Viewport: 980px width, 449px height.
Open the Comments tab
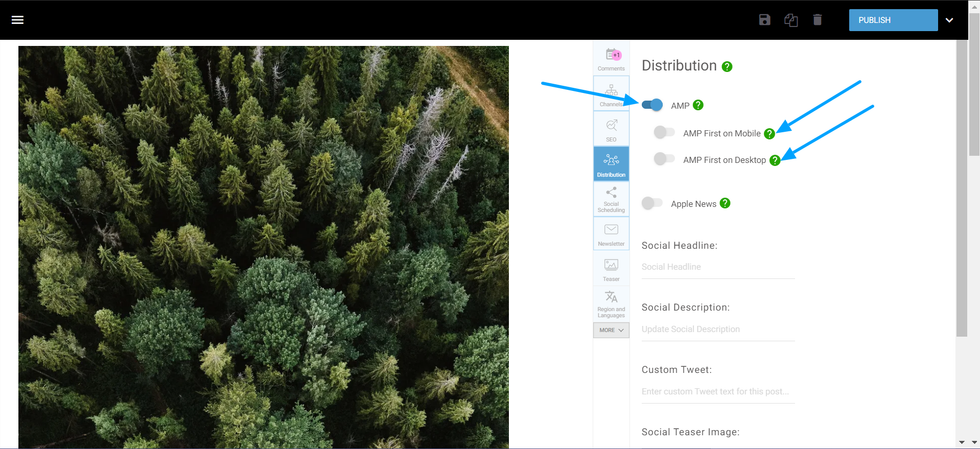(611, 59)
